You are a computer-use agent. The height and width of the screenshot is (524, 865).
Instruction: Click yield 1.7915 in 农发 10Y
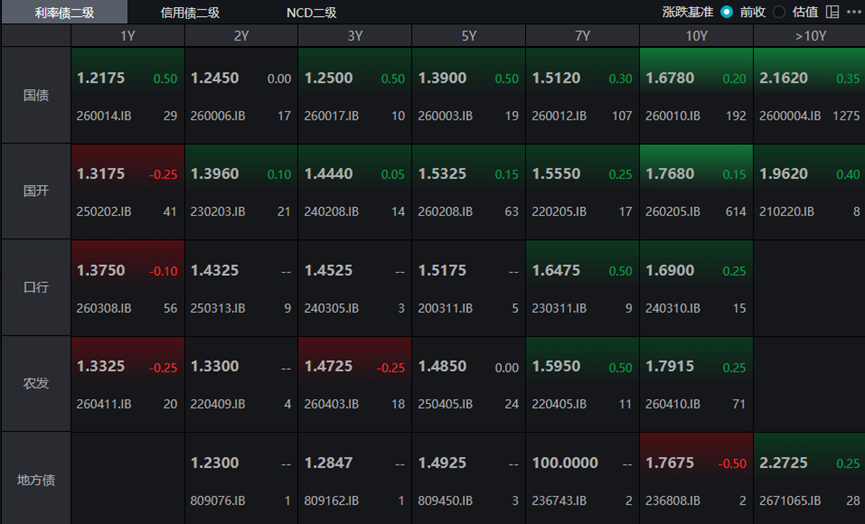670,366
